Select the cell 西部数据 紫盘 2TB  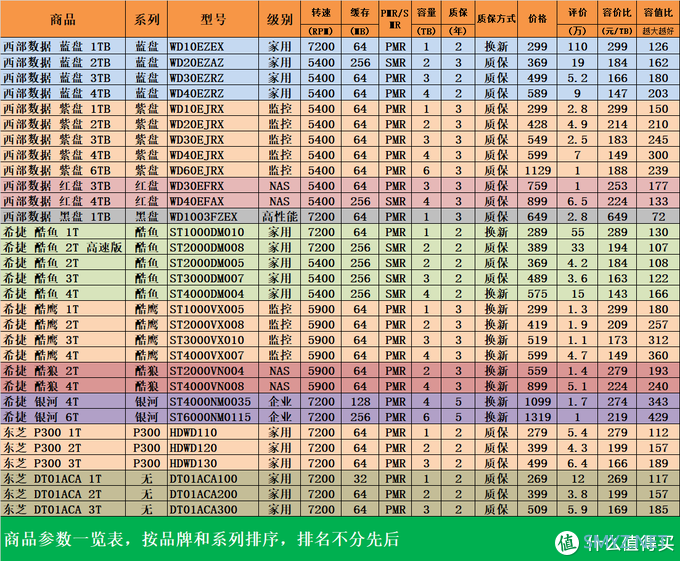(63, 124)
